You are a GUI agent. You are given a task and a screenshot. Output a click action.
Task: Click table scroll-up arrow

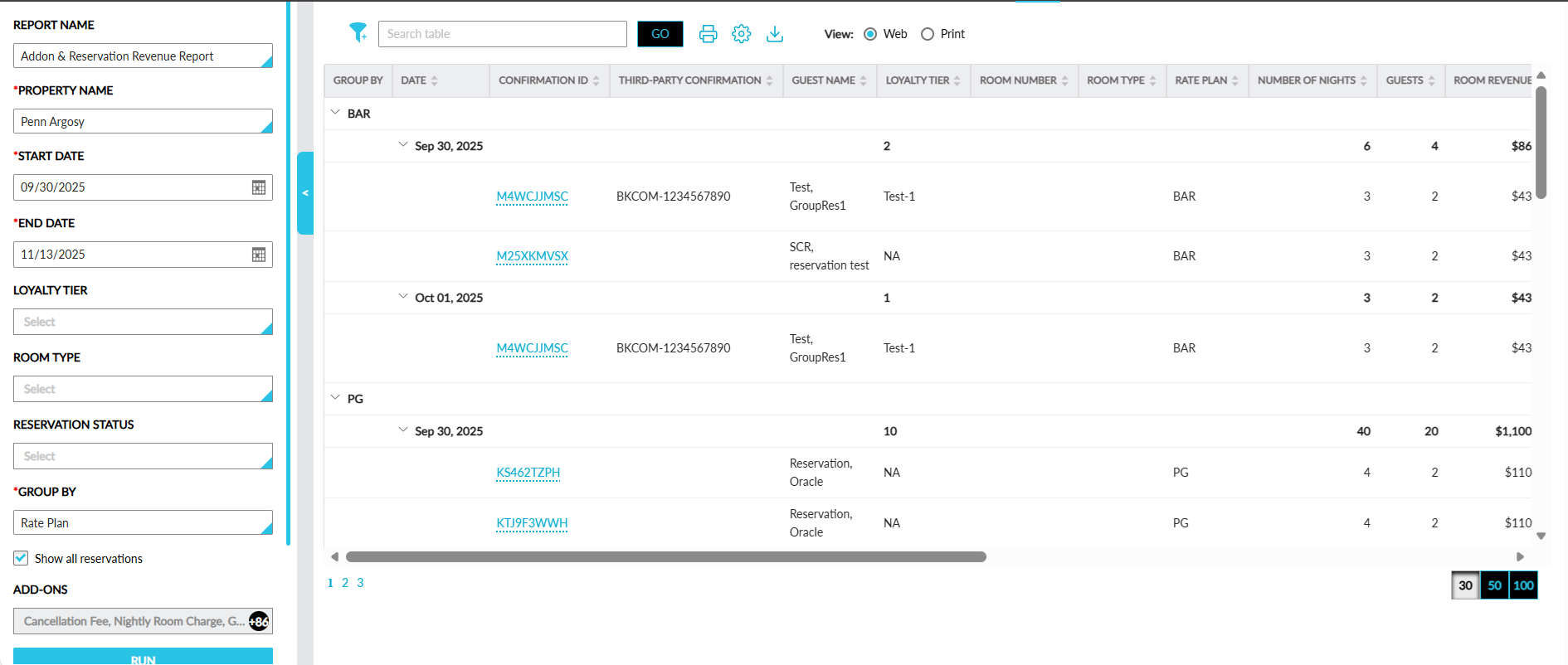1541,75
